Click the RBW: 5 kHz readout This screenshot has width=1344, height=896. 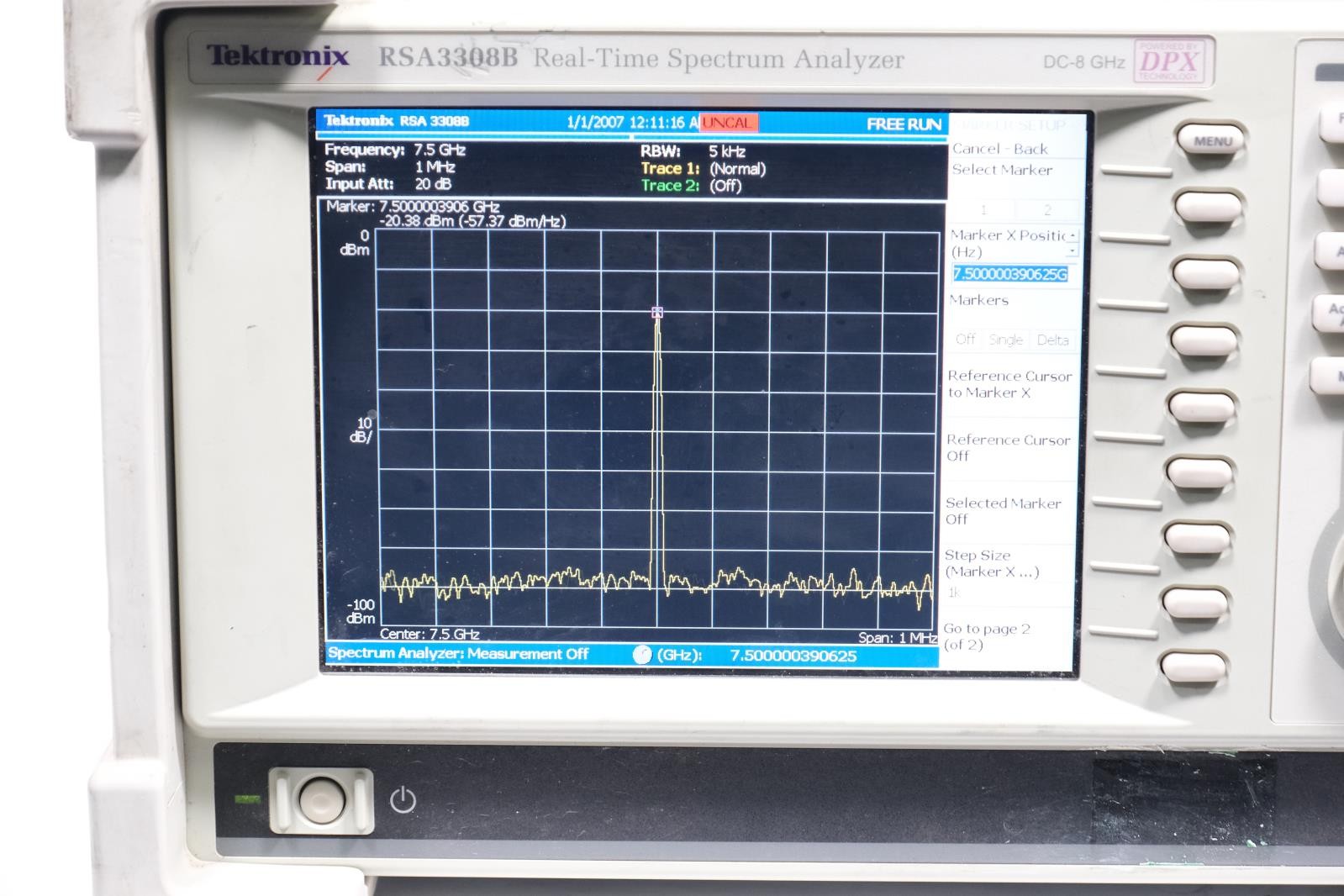[x=693, y=151]
